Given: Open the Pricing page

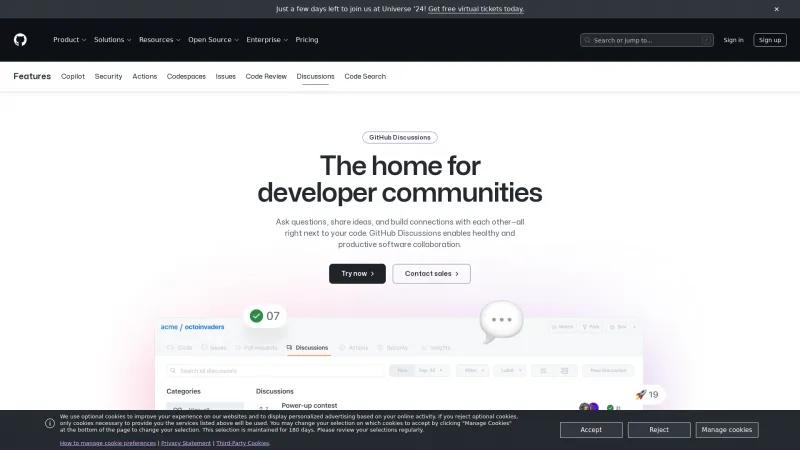Looking at the screenshot, I should (x=307, y=40).
